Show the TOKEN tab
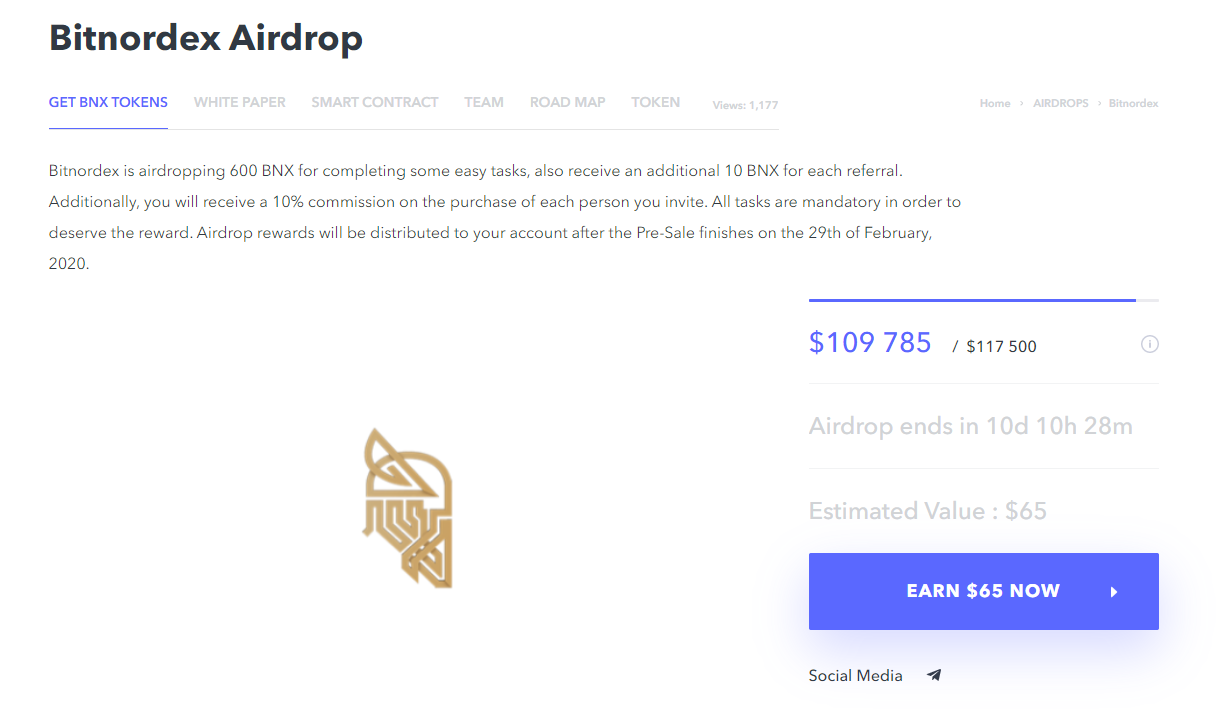The height and width of the screenshot is (710, 1229). (x=656, y=102)
